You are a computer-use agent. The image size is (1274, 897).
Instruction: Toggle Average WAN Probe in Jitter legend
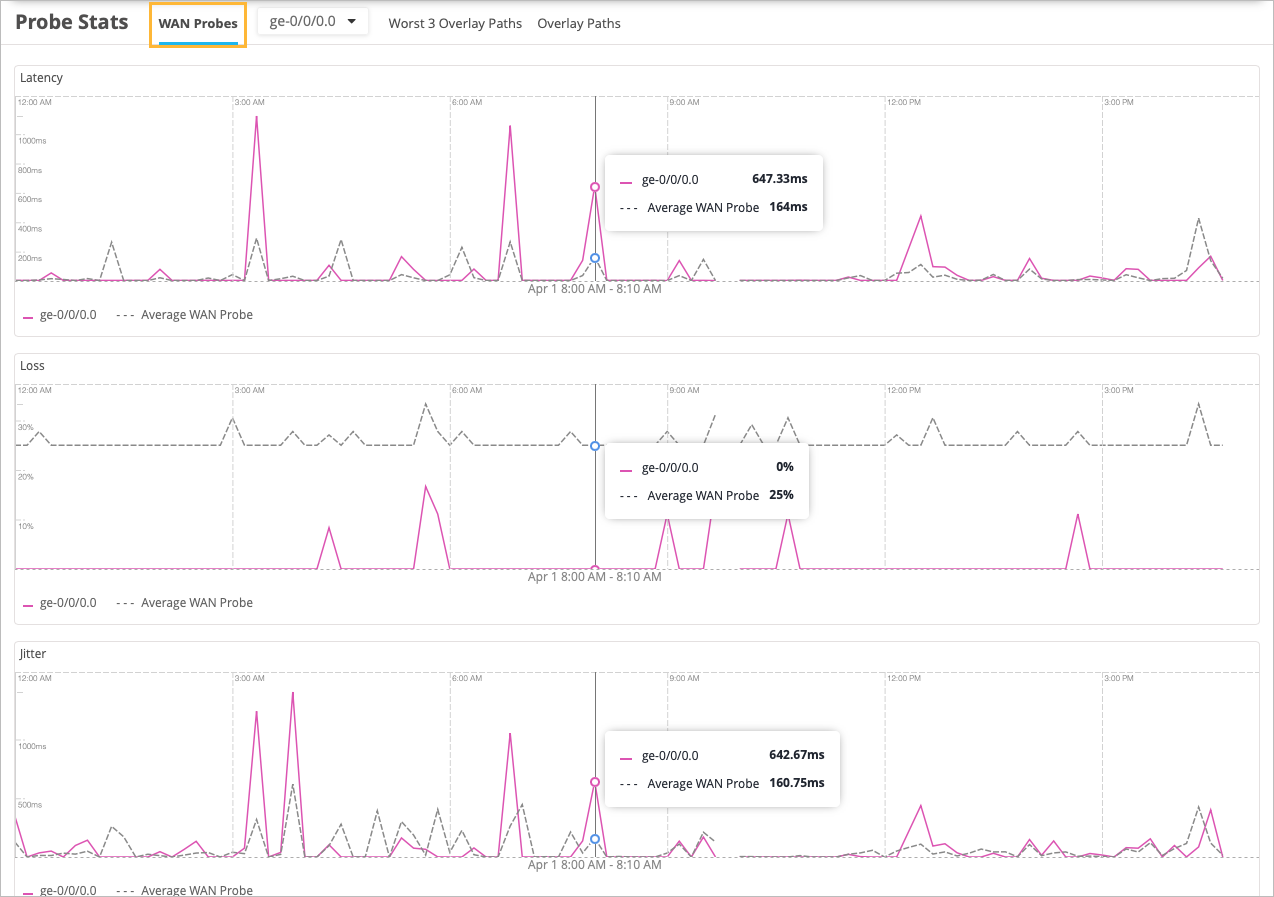184,890
